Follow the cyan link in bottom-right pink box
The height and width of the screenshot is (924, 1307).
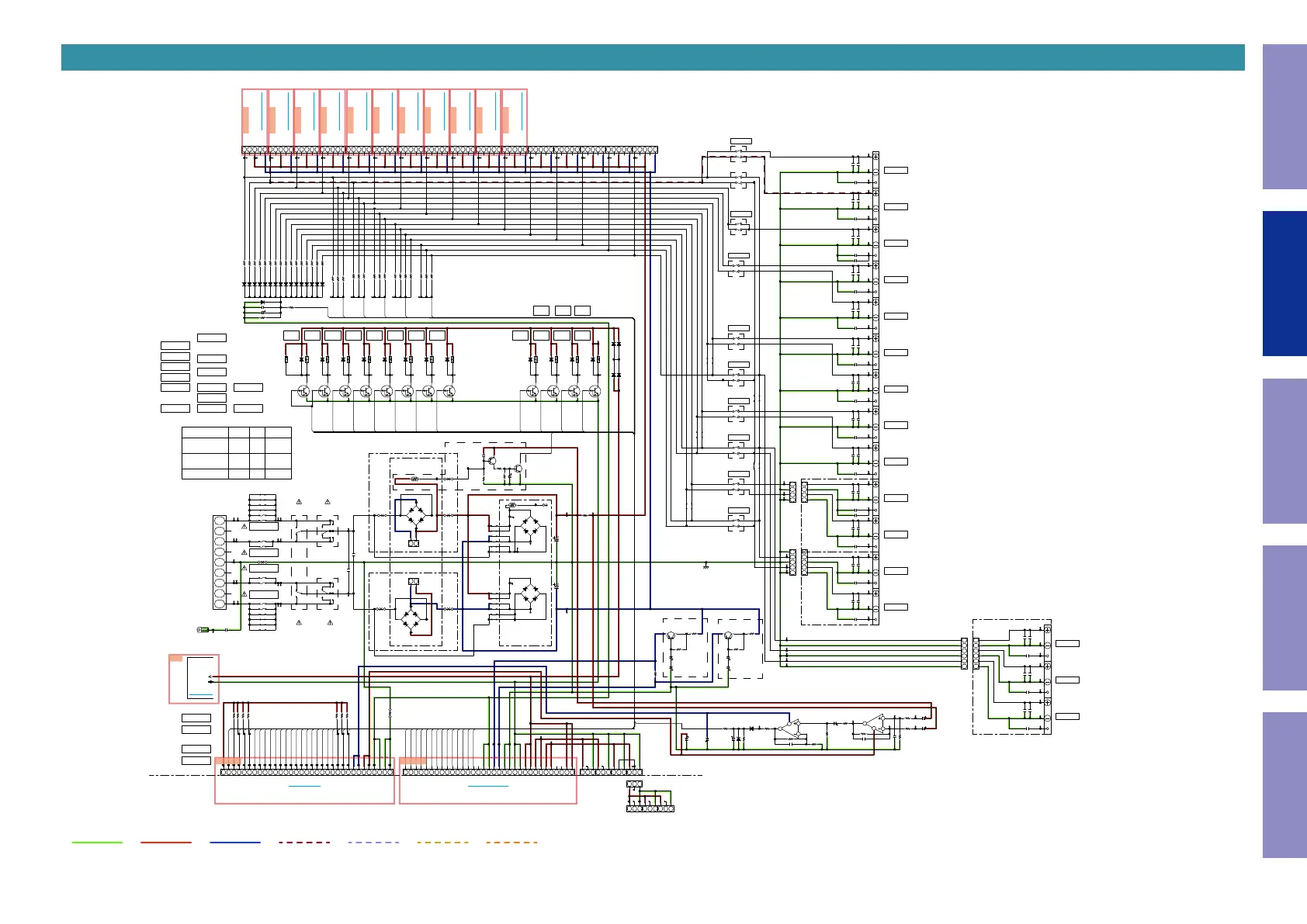pos(487,786)
